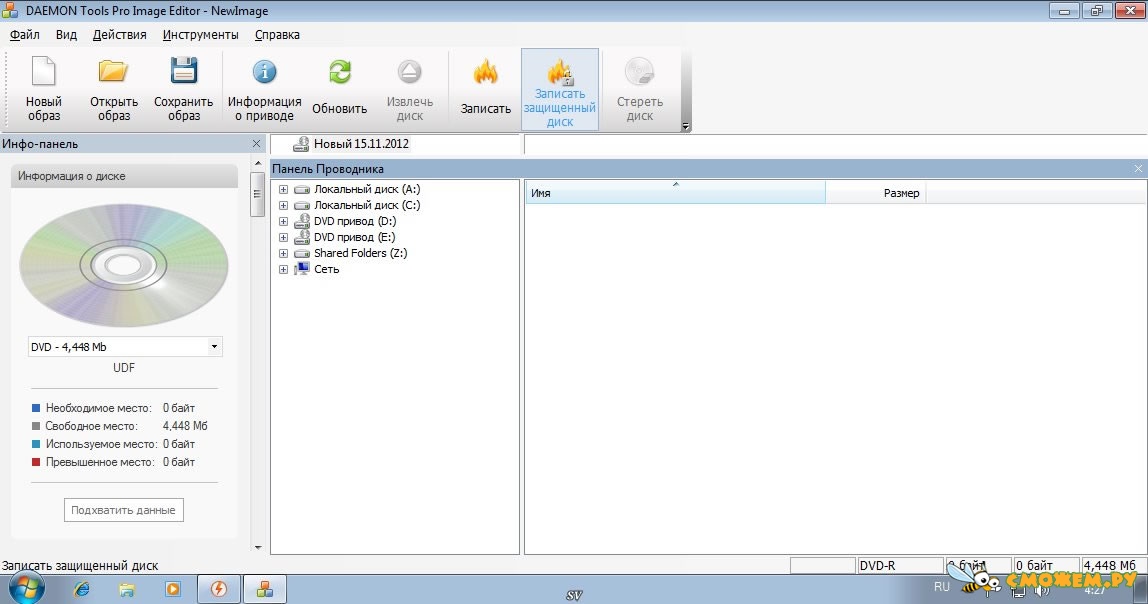Open the Справка menu

277,34
